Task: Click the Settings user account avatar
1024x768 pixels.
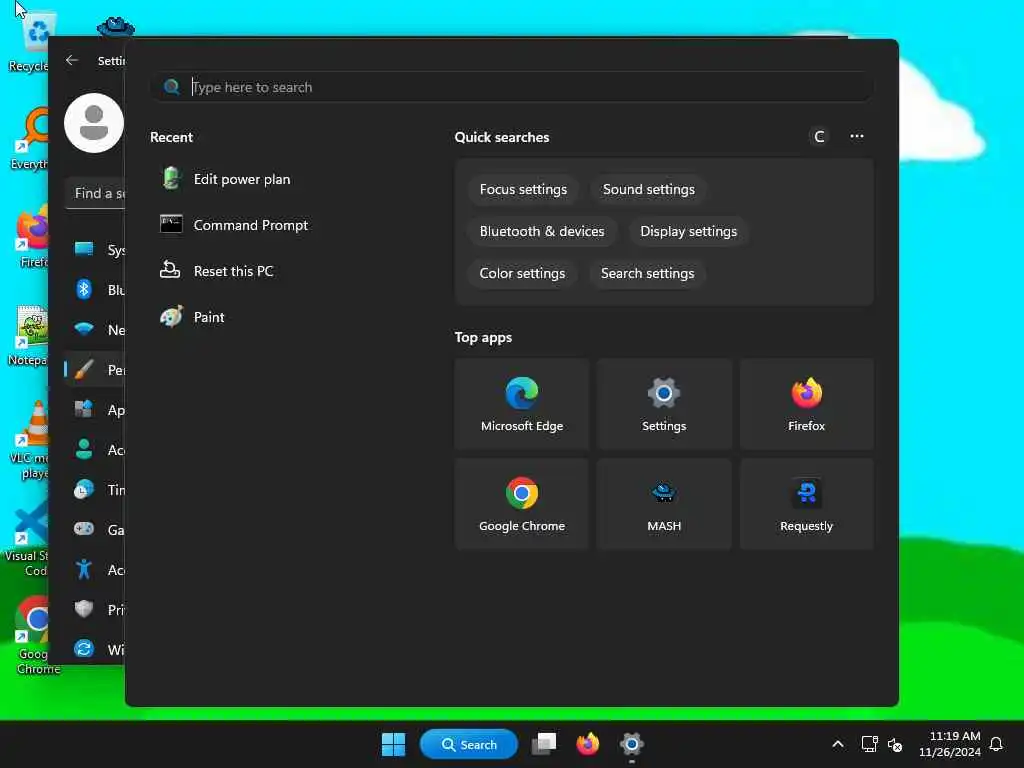Action: tap(94, 123)
